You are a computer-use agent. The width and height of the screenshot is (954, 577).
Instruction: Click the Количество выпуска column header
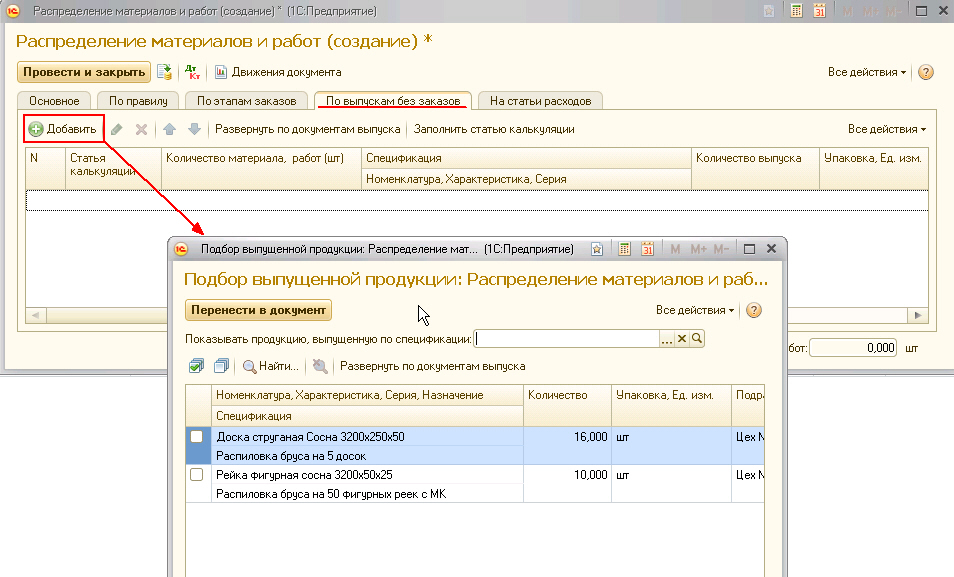point(756,168)
